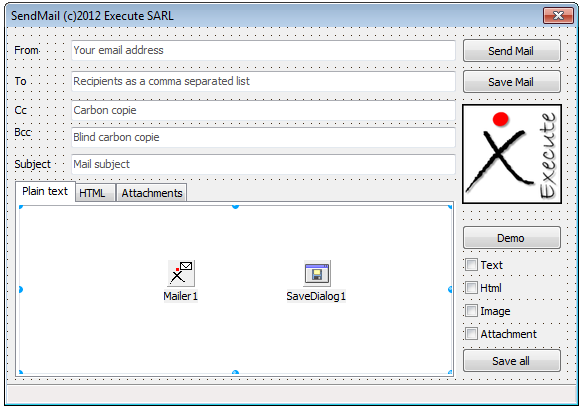Run the Demo button
Viewport: 587px width, 410px height.
tap(511, 238)
